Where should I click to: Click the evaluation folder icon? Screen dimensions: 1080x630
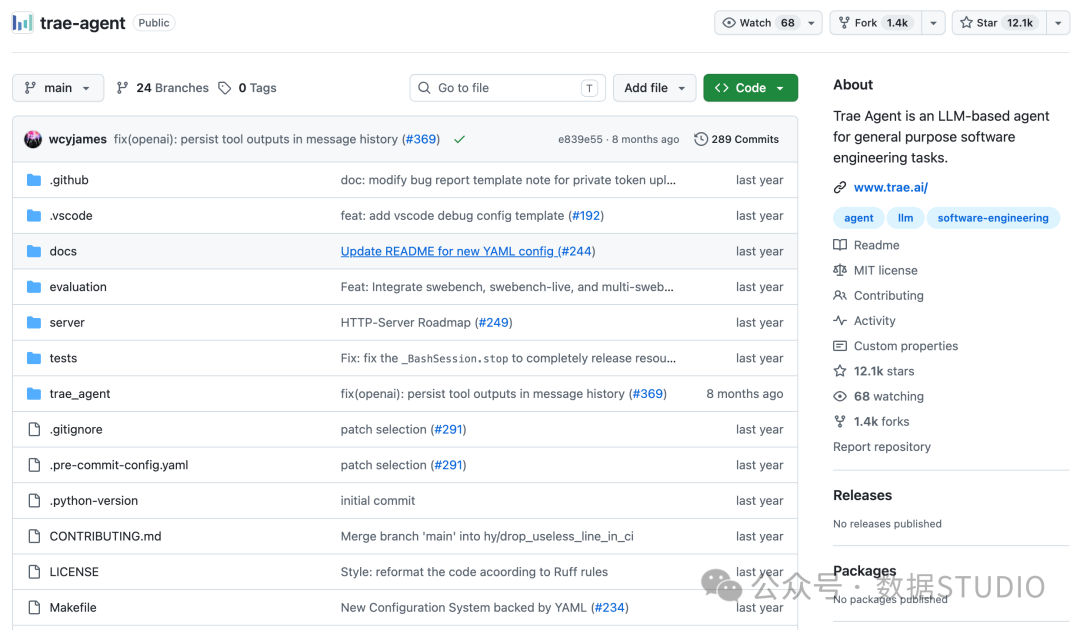pos(34,286)
